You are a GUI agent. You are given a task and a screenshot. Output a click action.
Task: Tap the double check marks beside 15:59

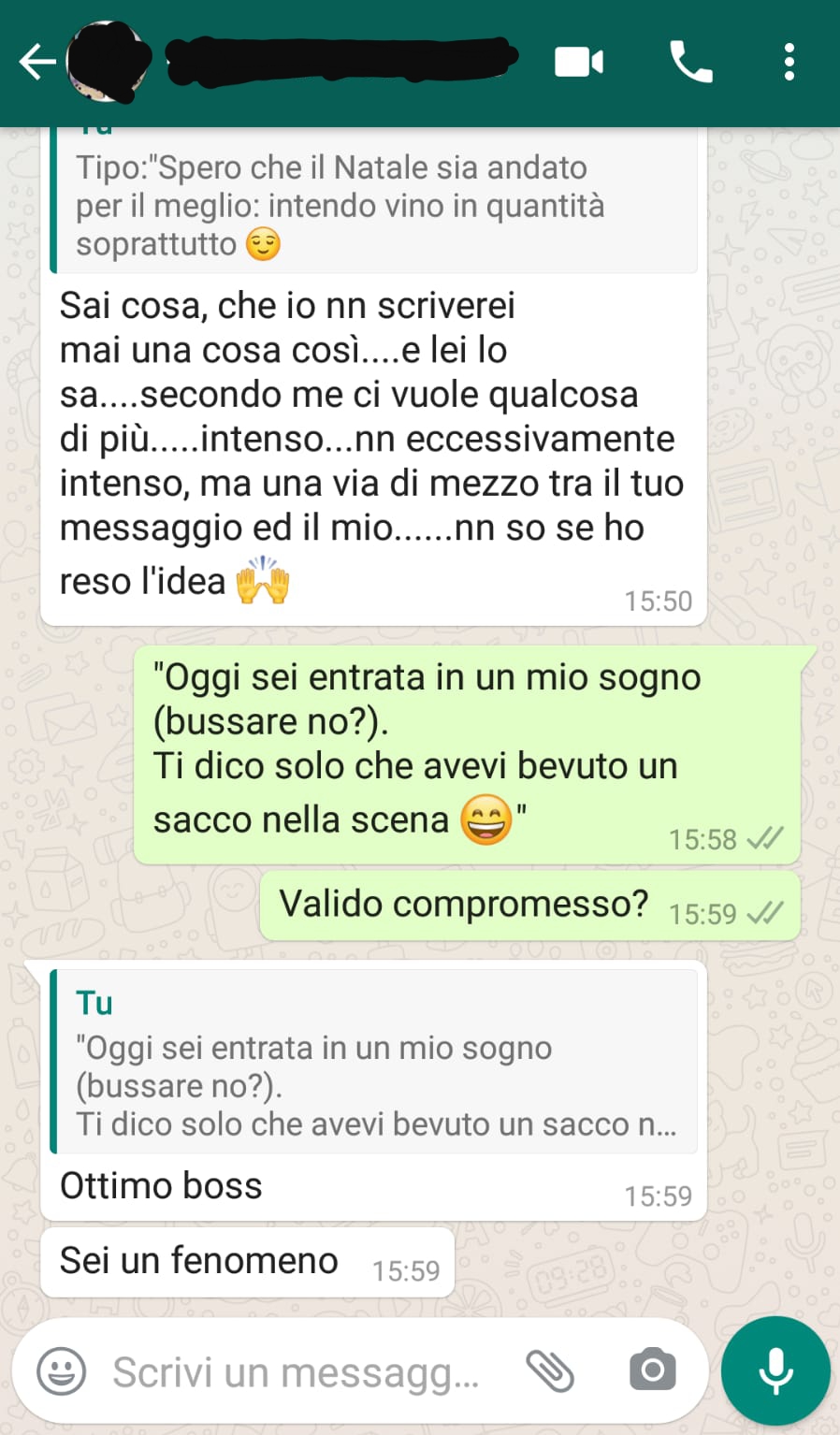(765, 912)
